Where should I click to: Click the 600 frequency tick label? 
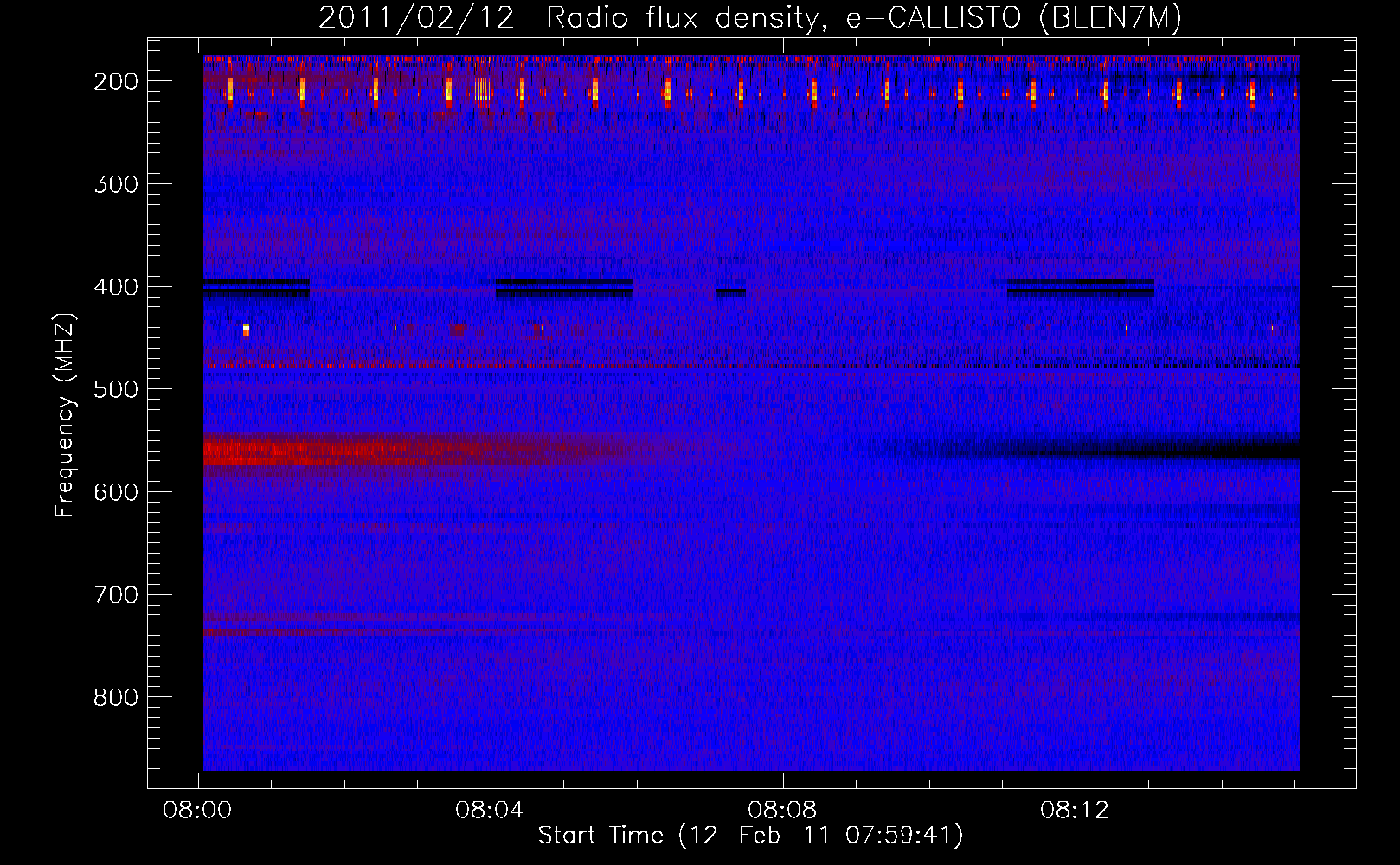click(116, 492)
